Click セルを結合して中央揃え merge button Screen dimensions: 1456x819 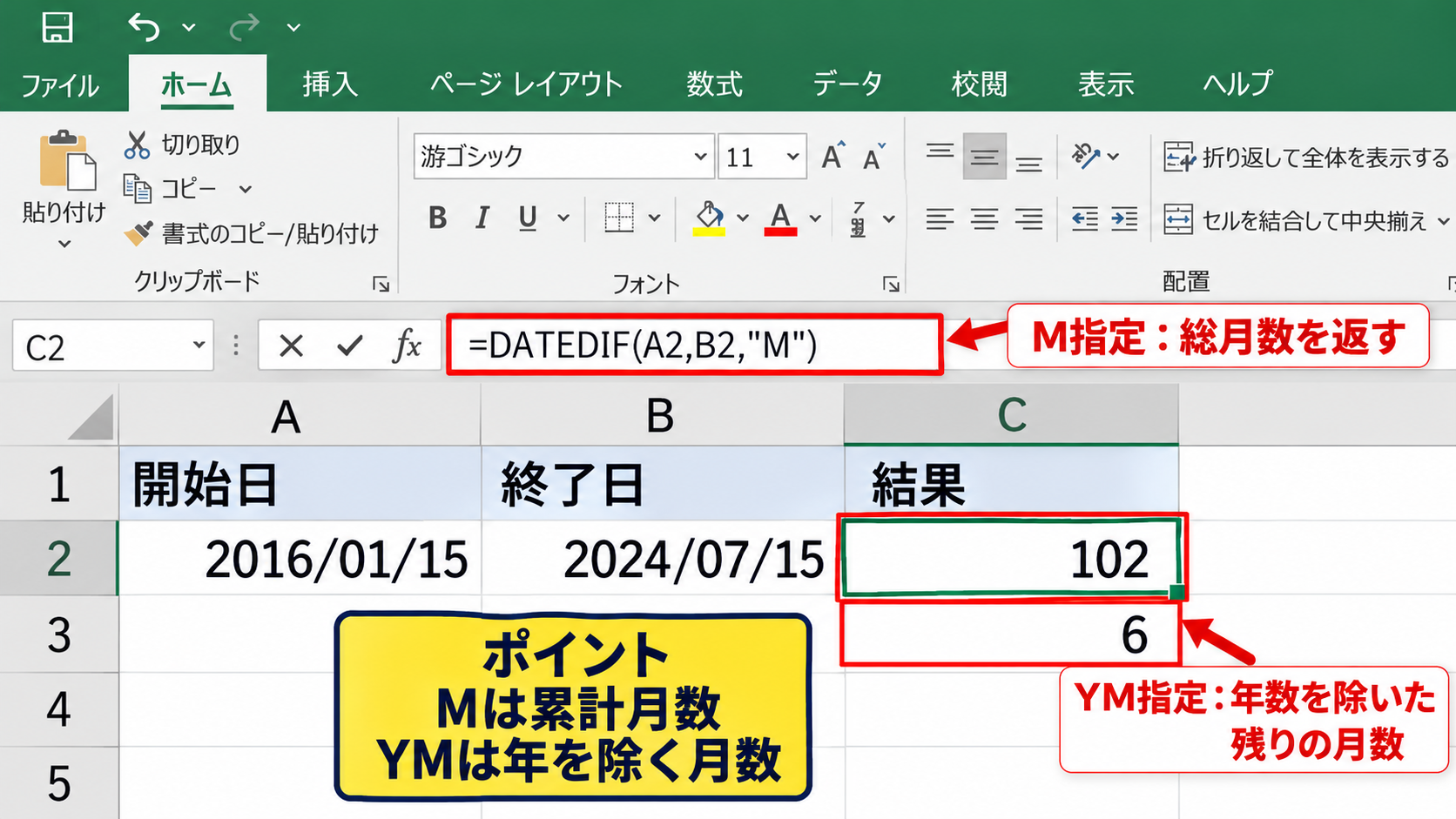pyautogui.click(x=1296, y=220)
